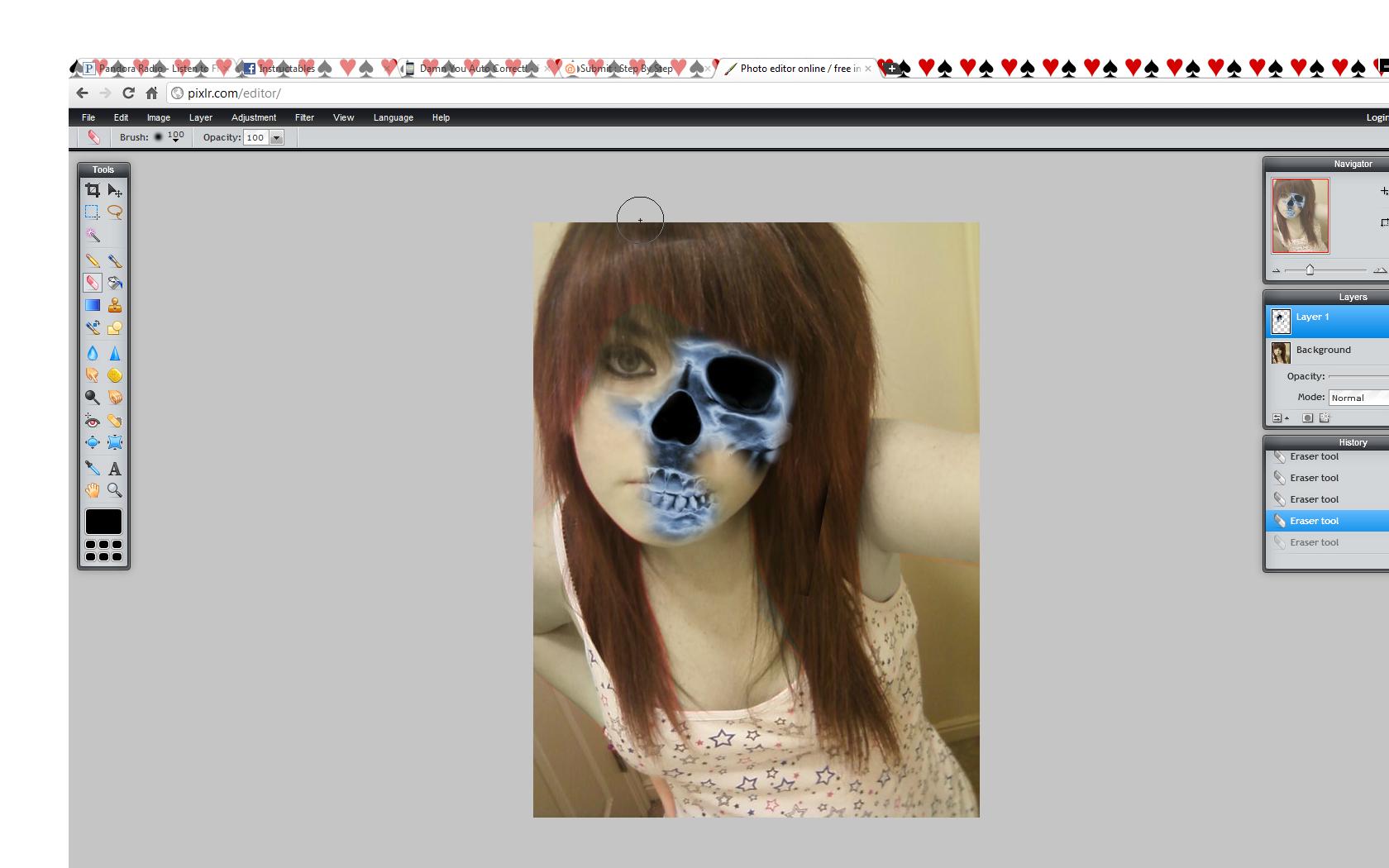Screen dimensions: 1389x868
Task: Click the Navigator zoom in mountain icon
Action: (1380, 270)
